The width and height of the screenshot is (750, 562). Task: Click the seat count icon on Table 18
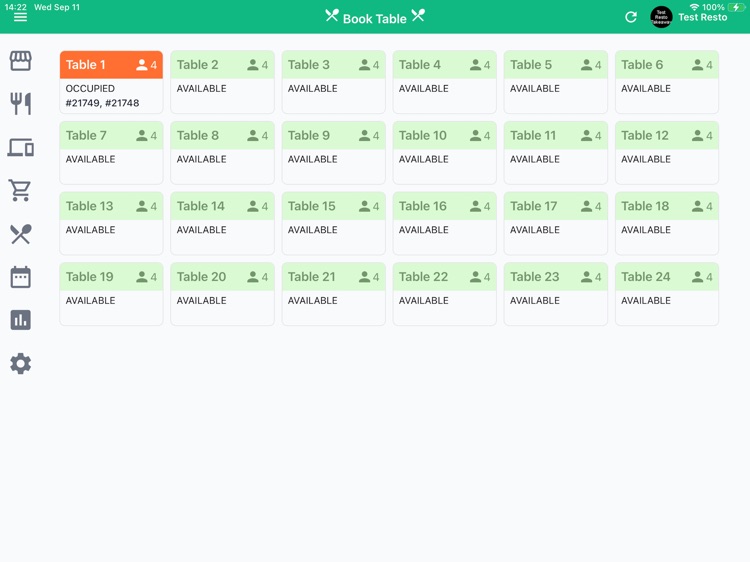point(697,206)
